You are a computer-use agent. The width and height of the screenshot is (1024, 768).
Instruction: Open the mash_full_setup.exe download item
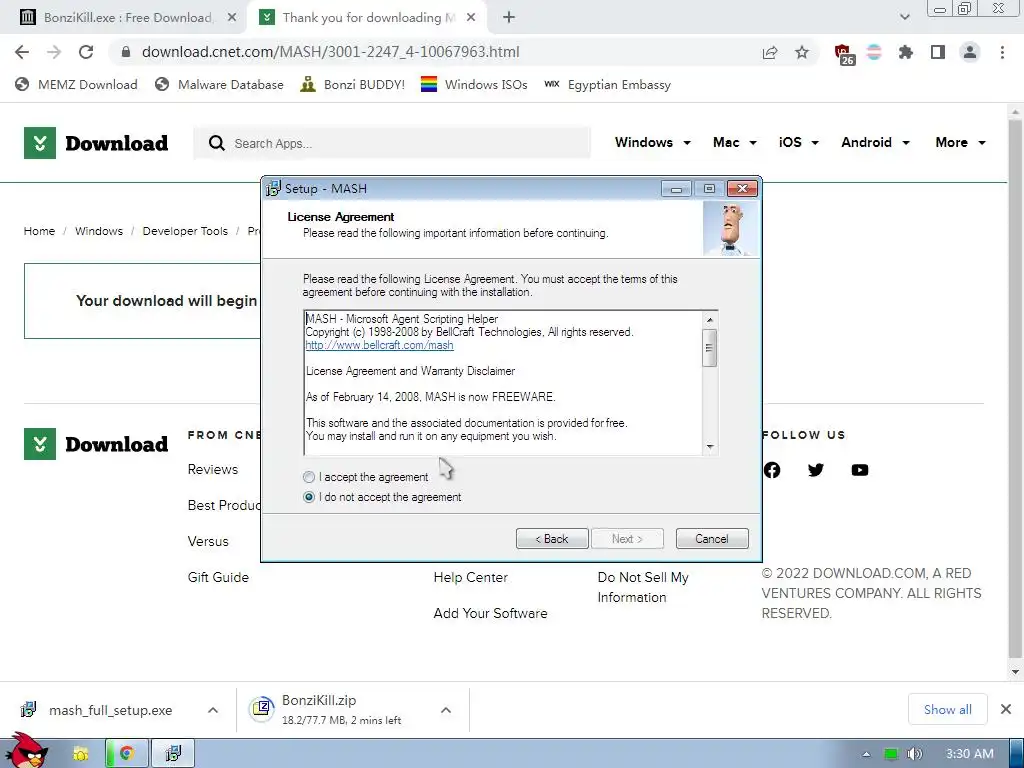point(98,710)
